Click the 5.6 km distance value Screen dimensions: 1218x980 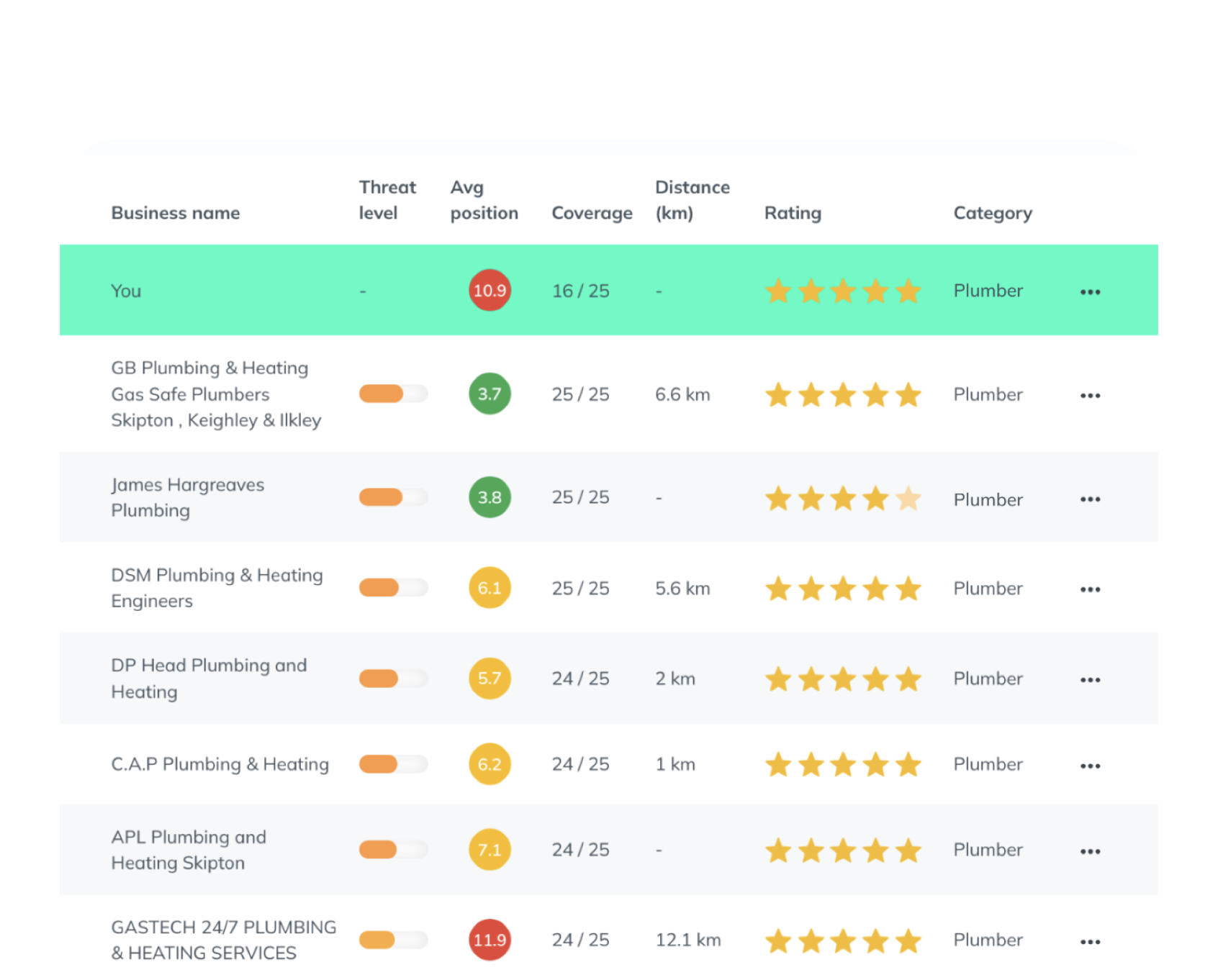(x=682, y=589)
